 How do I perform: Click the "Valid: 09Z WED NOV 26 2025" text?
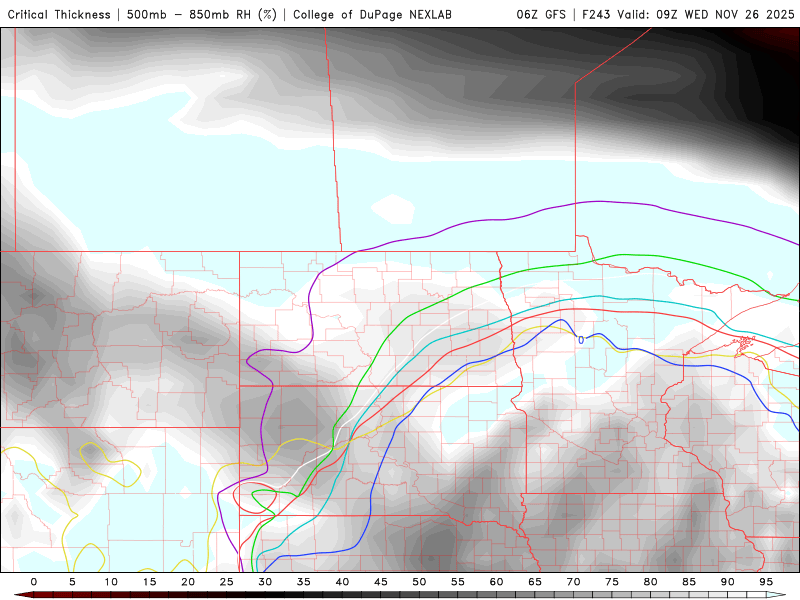(x=706, y=14)
